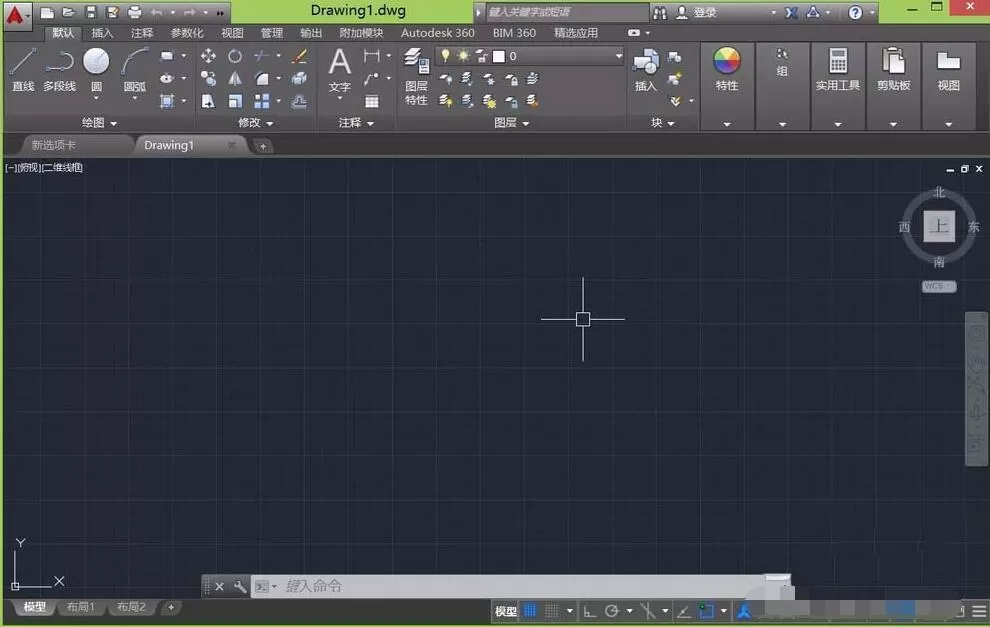Expand the 块 block panel
The width and height of the screenshot is (990, 627).
pyautogui.click(x=662, y=122)
